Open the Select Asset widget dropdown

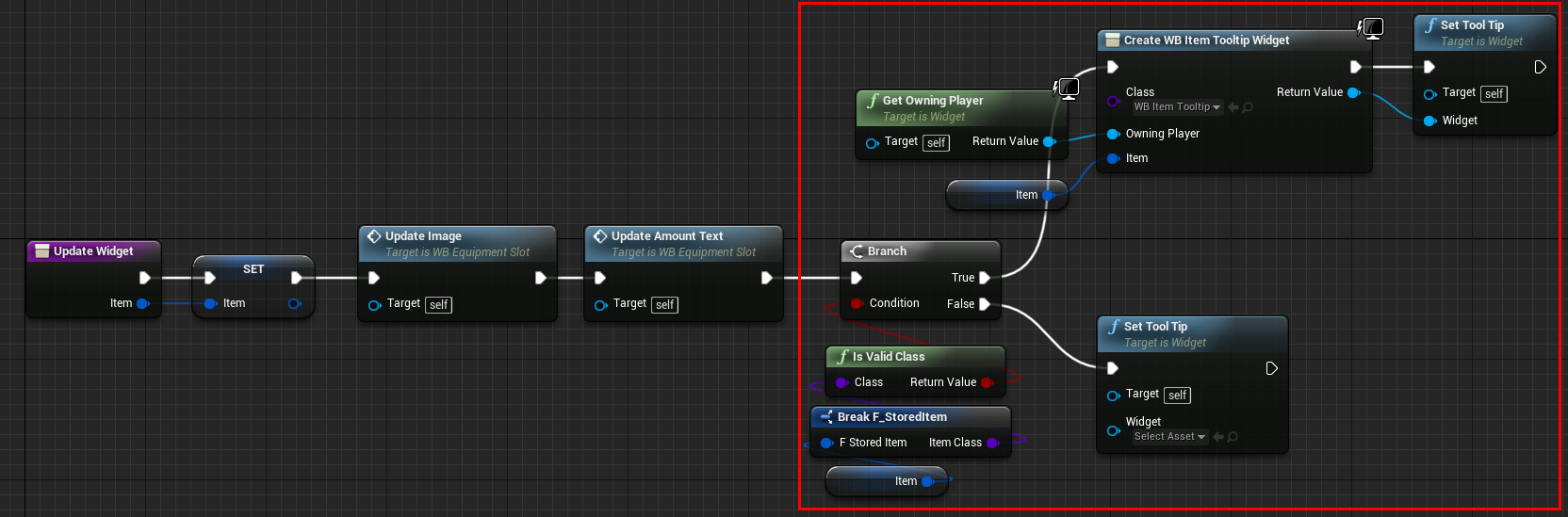(x=1169, y=437)
